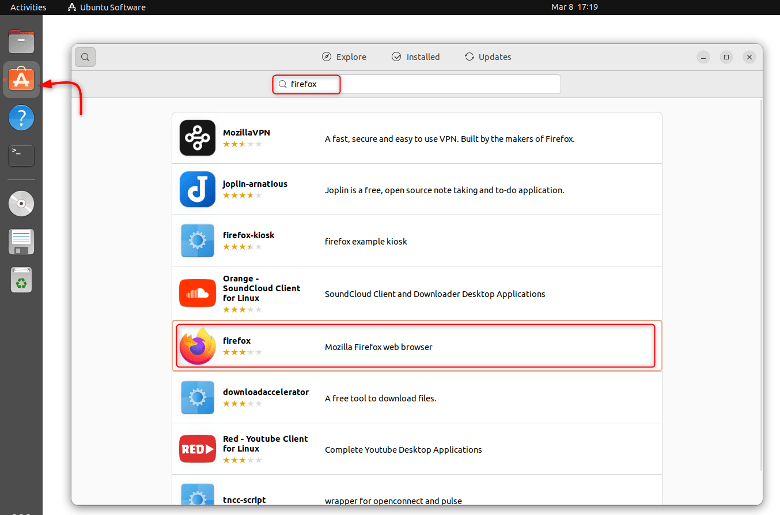This screenshot has height=515, width=780.
Task: Click the Orange SoundCloud app icon
Action: coord(197,294)
